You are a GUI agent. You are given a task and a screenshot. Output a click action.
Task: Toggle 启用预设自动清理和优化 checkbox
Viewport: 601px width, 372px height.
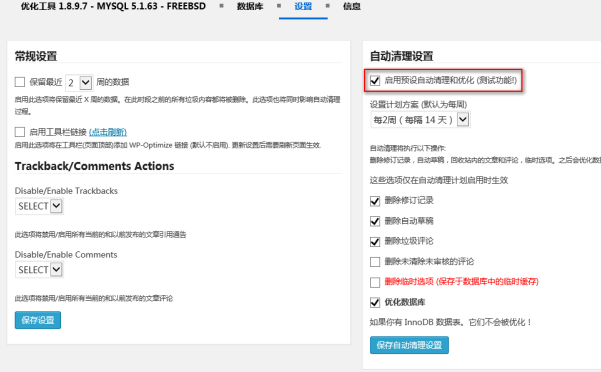click(x=375, y=80)
